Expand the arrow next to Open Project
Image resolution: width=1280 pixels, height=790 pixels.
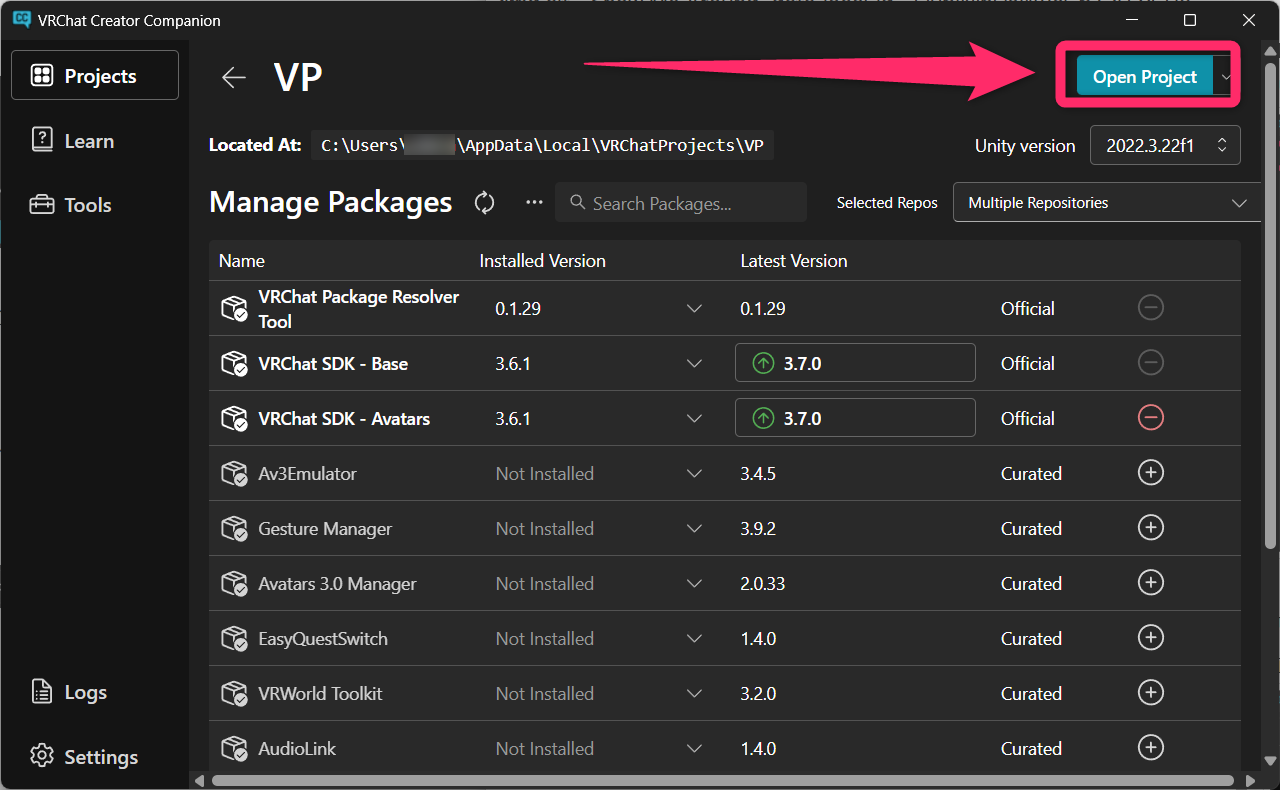[1225, 77]
